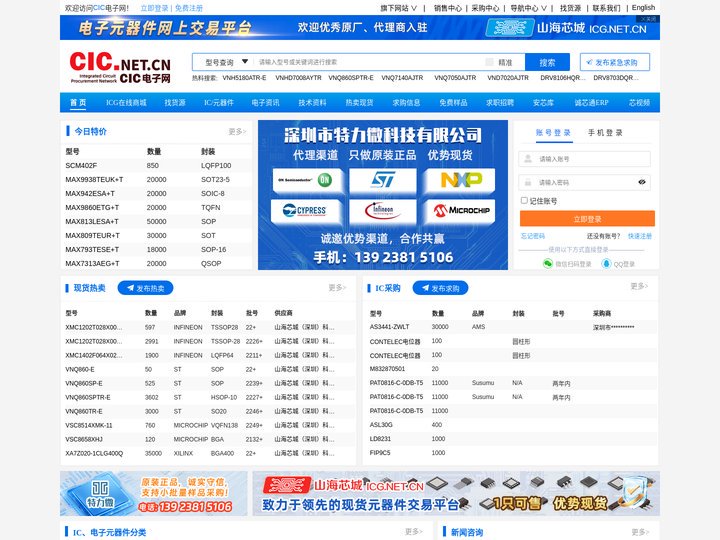Click the ST logo tile

click(x=382, y=180)
